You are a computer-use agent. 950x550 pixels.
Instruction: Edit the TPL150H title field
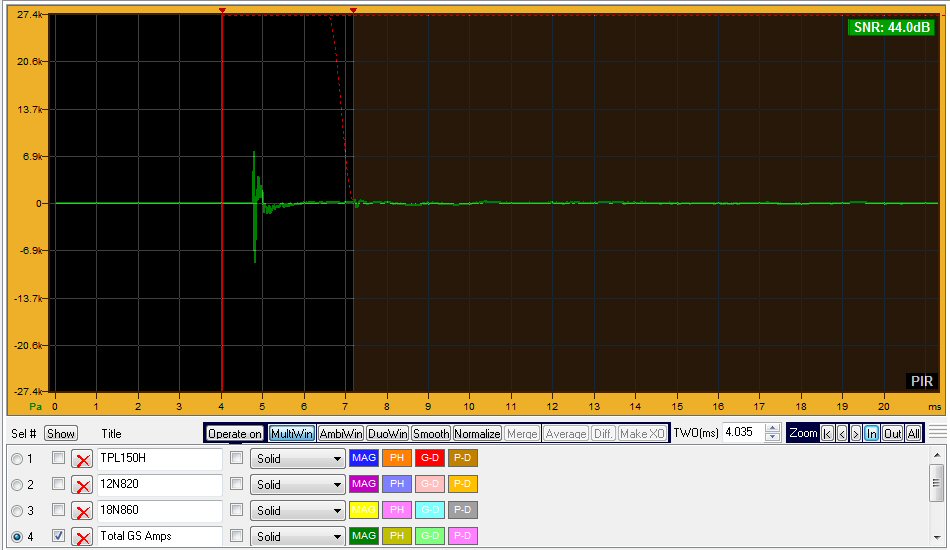point(159,459)
